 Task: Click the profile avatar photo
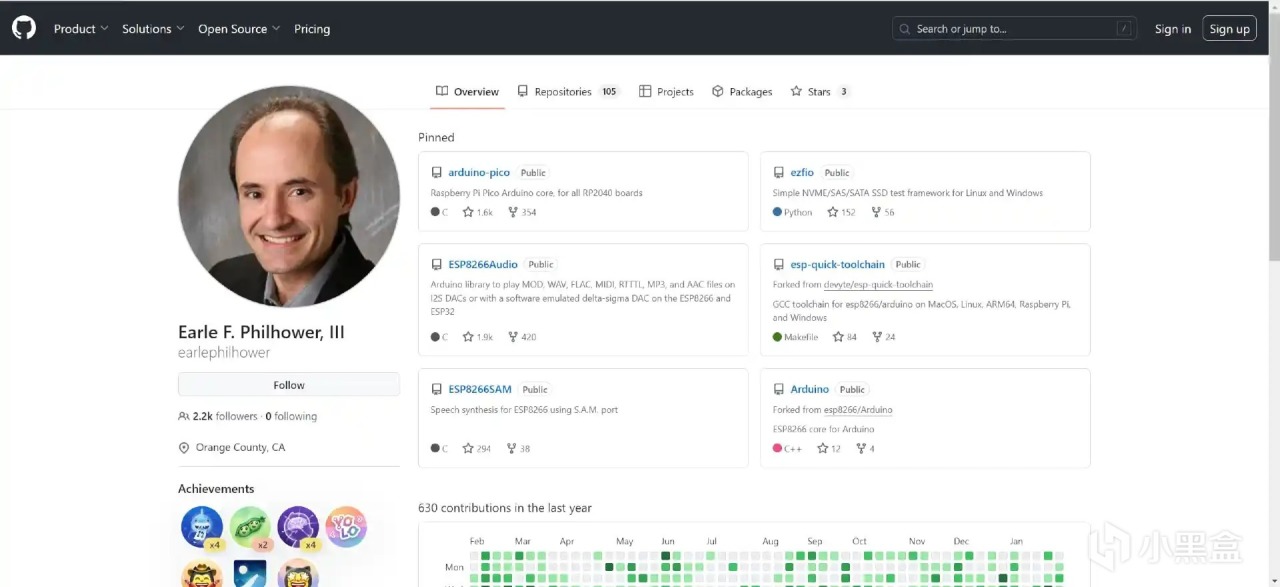point(289,196)
